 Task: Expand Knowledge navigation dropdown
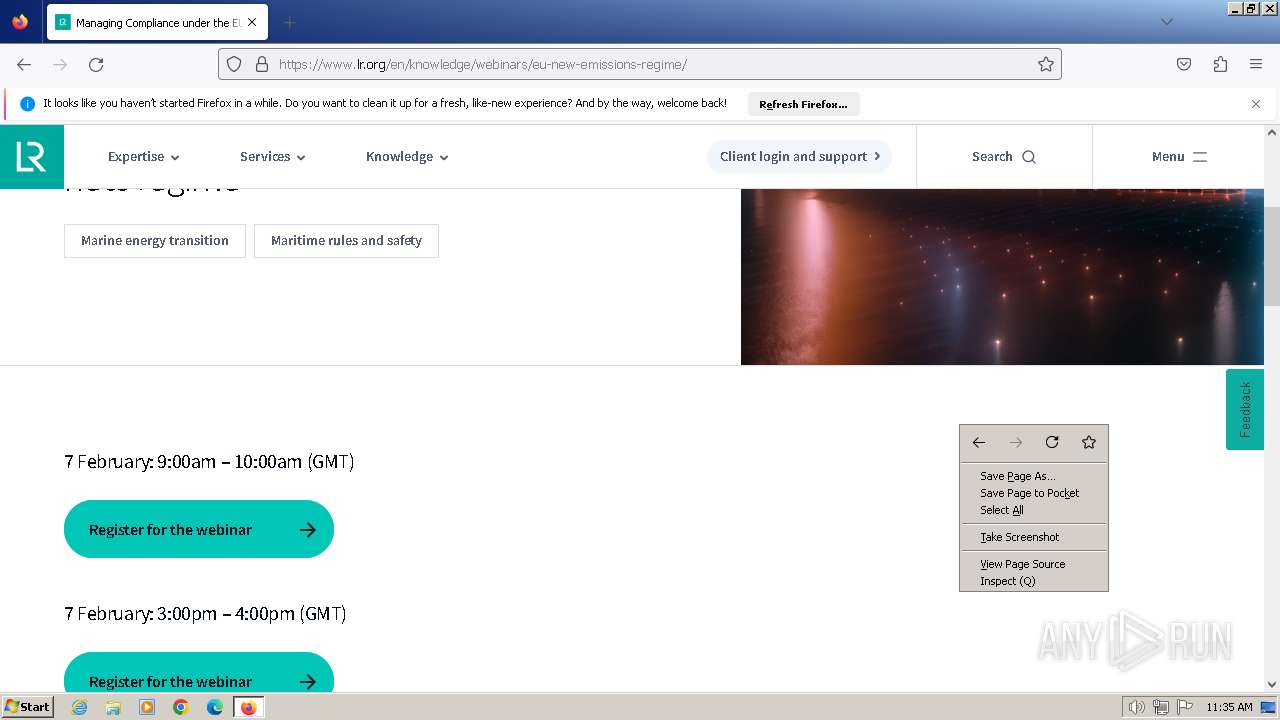click(x=407, y=157)
